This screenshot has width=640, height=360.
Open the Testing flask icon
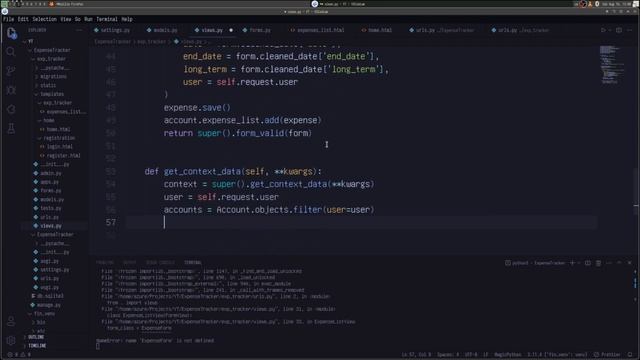(11, 129)
